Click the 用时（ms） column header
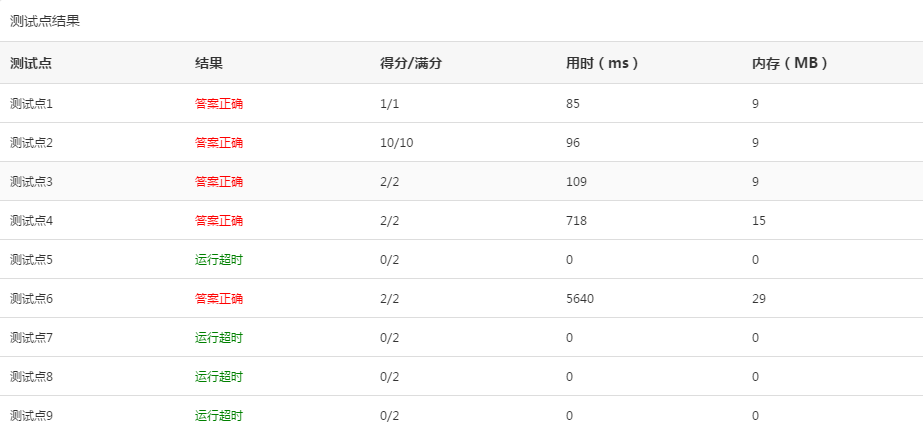Screen dimensions: 923x430 tap(602, 63)
